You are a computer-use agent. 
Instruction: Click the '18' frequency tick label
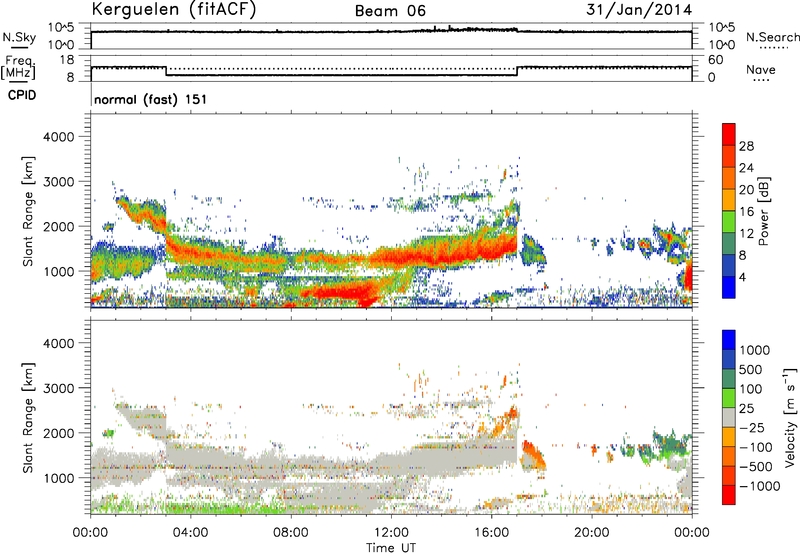click(x=67, y=60)
